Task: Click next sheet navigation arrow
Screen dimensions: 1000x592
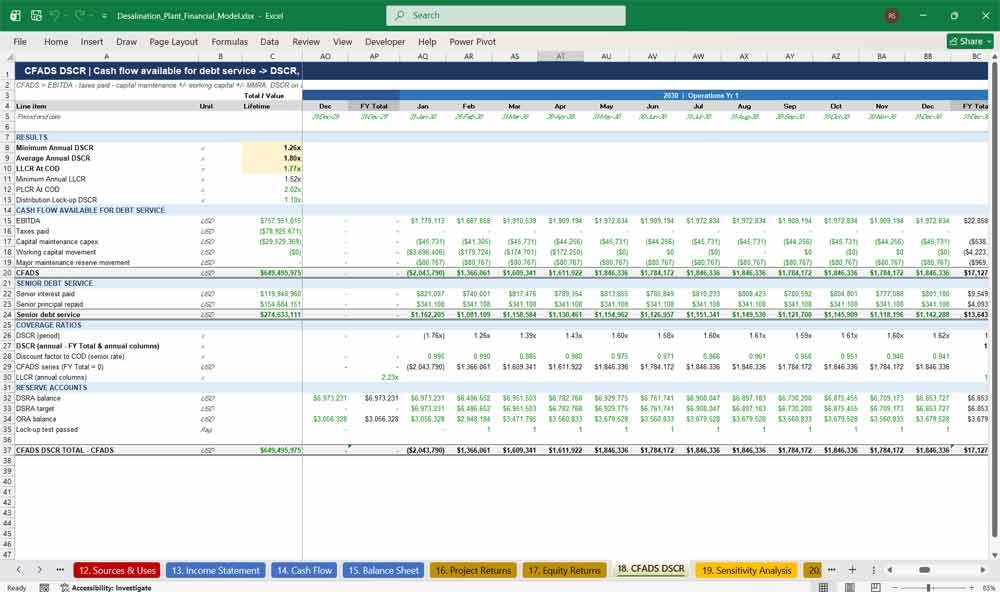Action: coord(40,570)
